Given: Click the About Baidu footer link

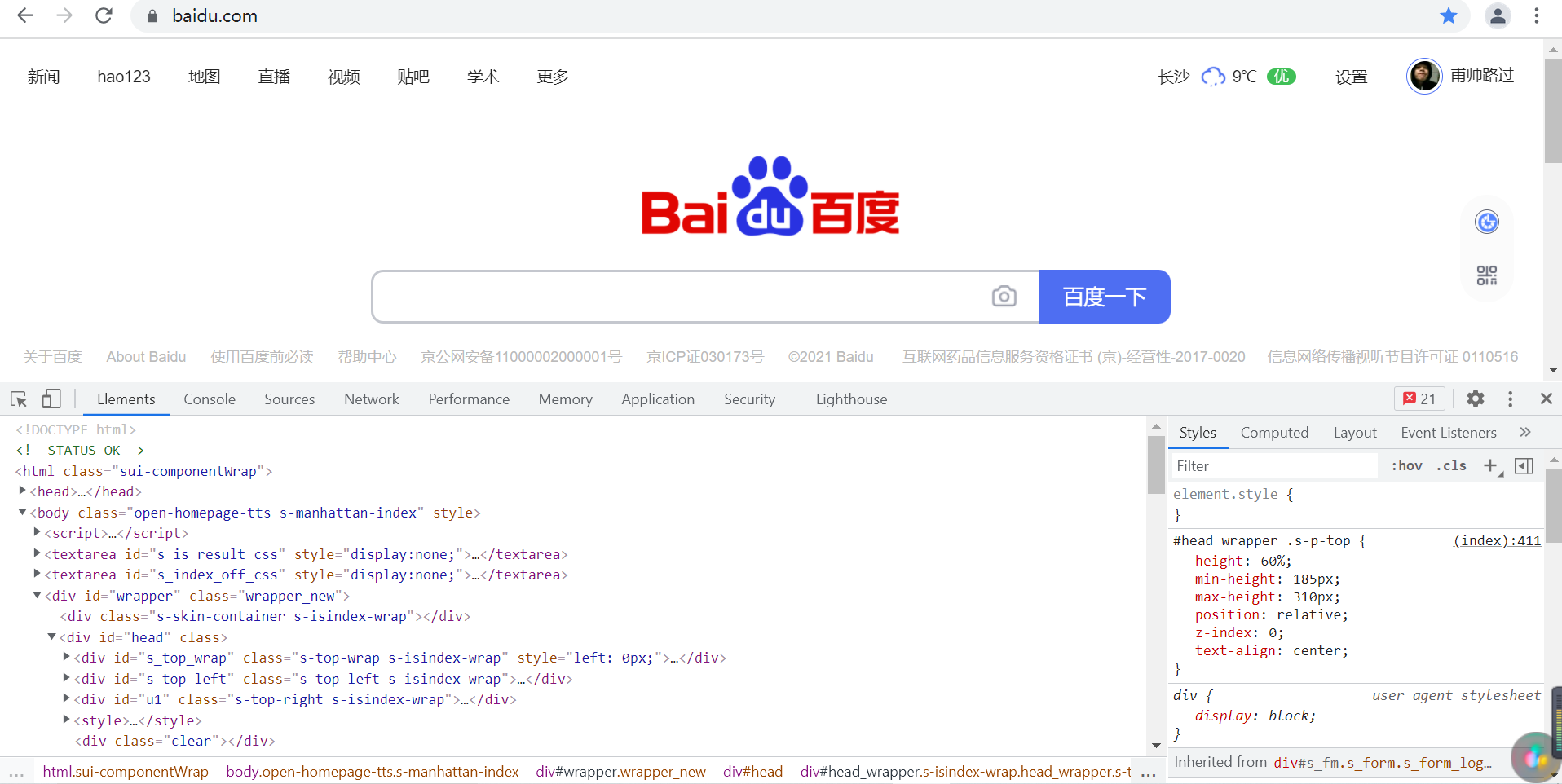Looking at the screenshot, I should (146, 357).
